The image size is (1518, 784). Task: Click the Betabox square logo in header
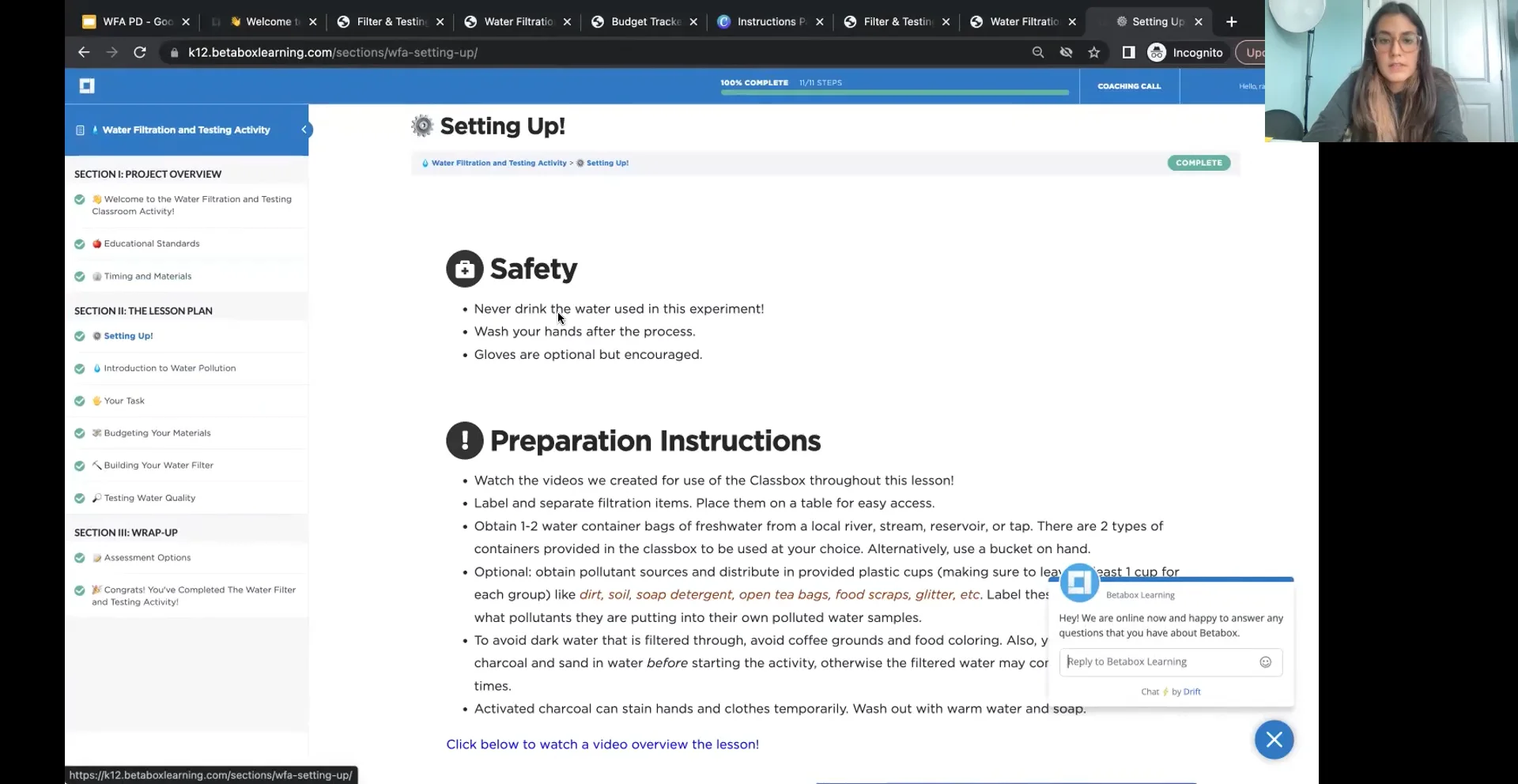point(87,85)
